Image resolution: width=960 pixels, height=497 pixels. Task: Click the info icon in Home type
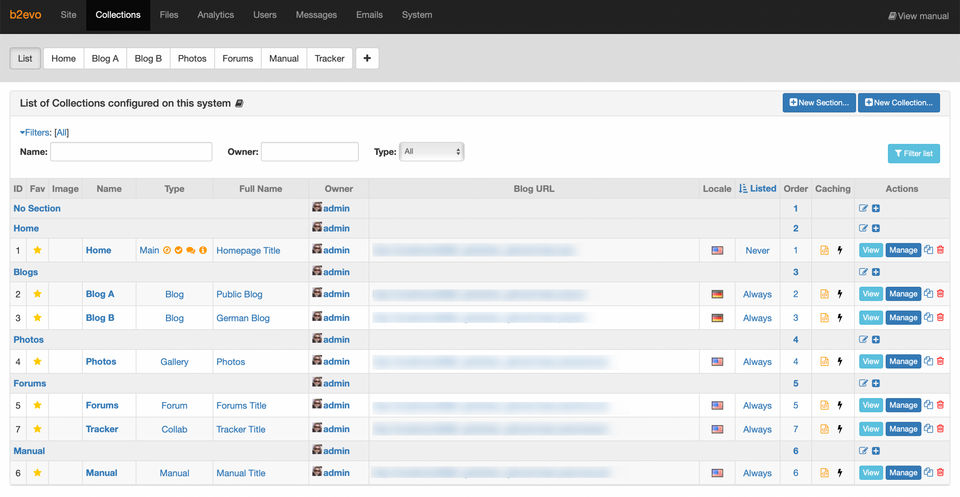(x=203, y=250)
